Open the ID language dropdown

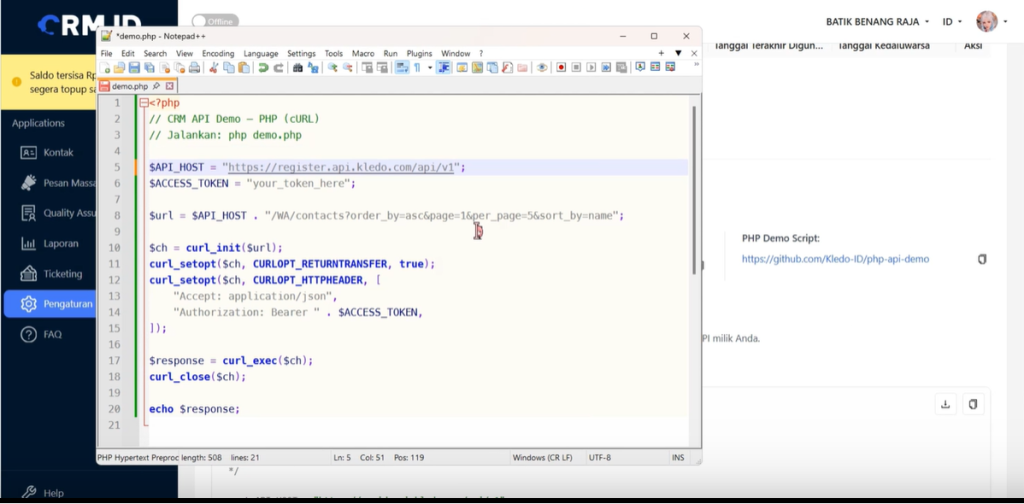tap(952, 22)
